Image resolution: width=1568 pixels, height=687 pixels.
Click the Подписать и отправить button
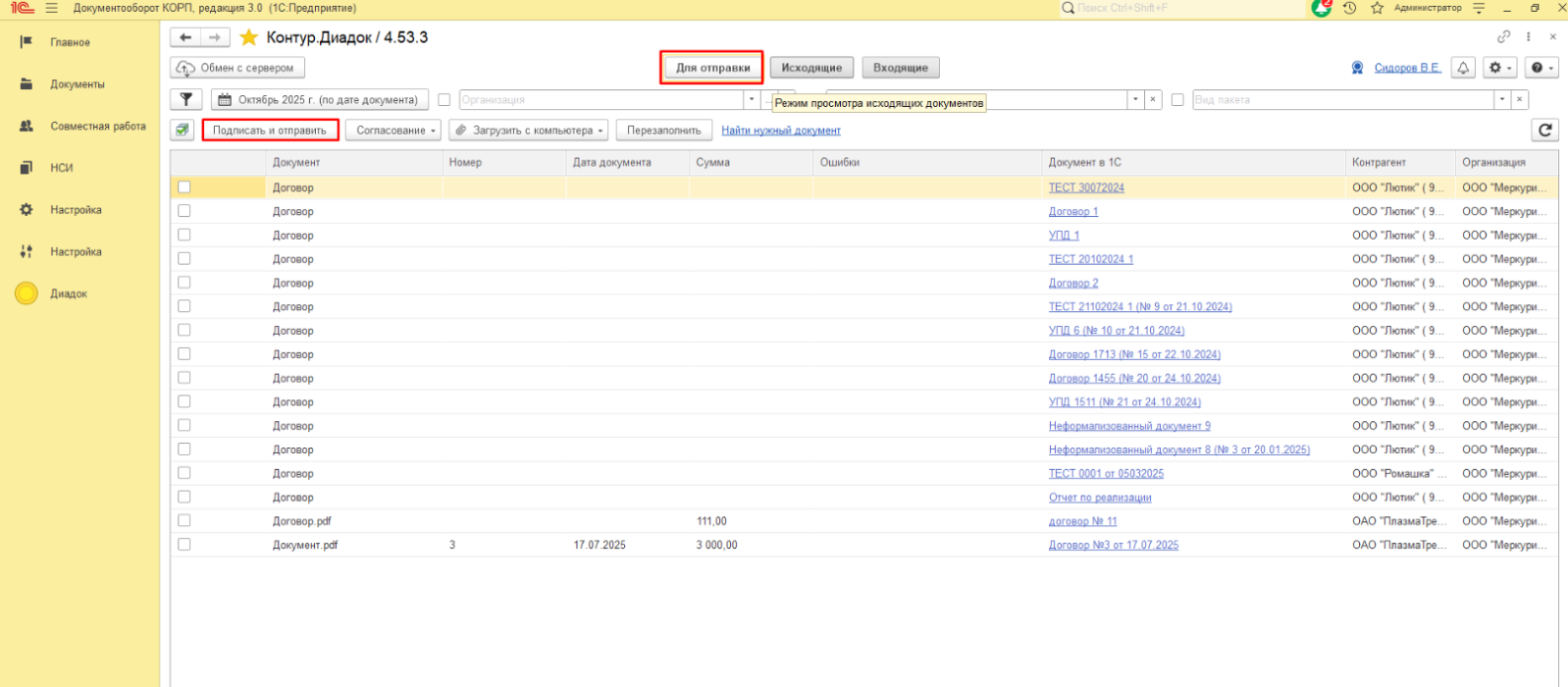(x=270, y=131)
